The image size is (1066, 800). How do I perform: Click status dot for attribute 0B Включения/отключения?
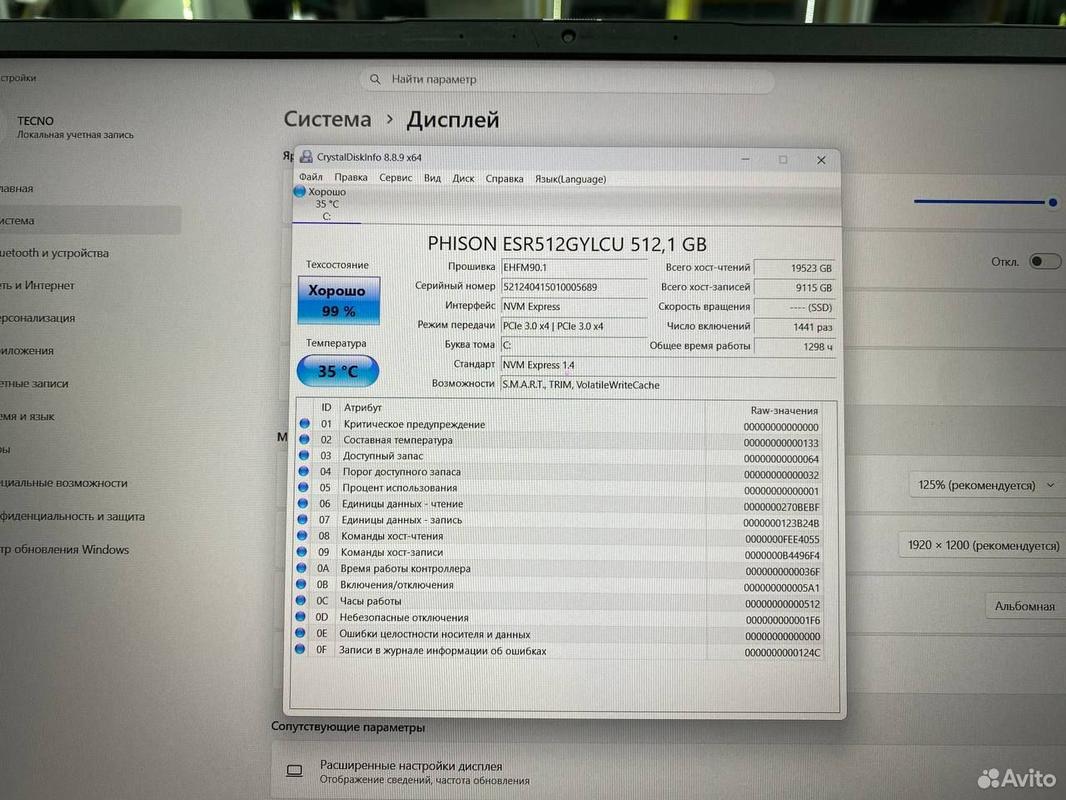point(301,585)
